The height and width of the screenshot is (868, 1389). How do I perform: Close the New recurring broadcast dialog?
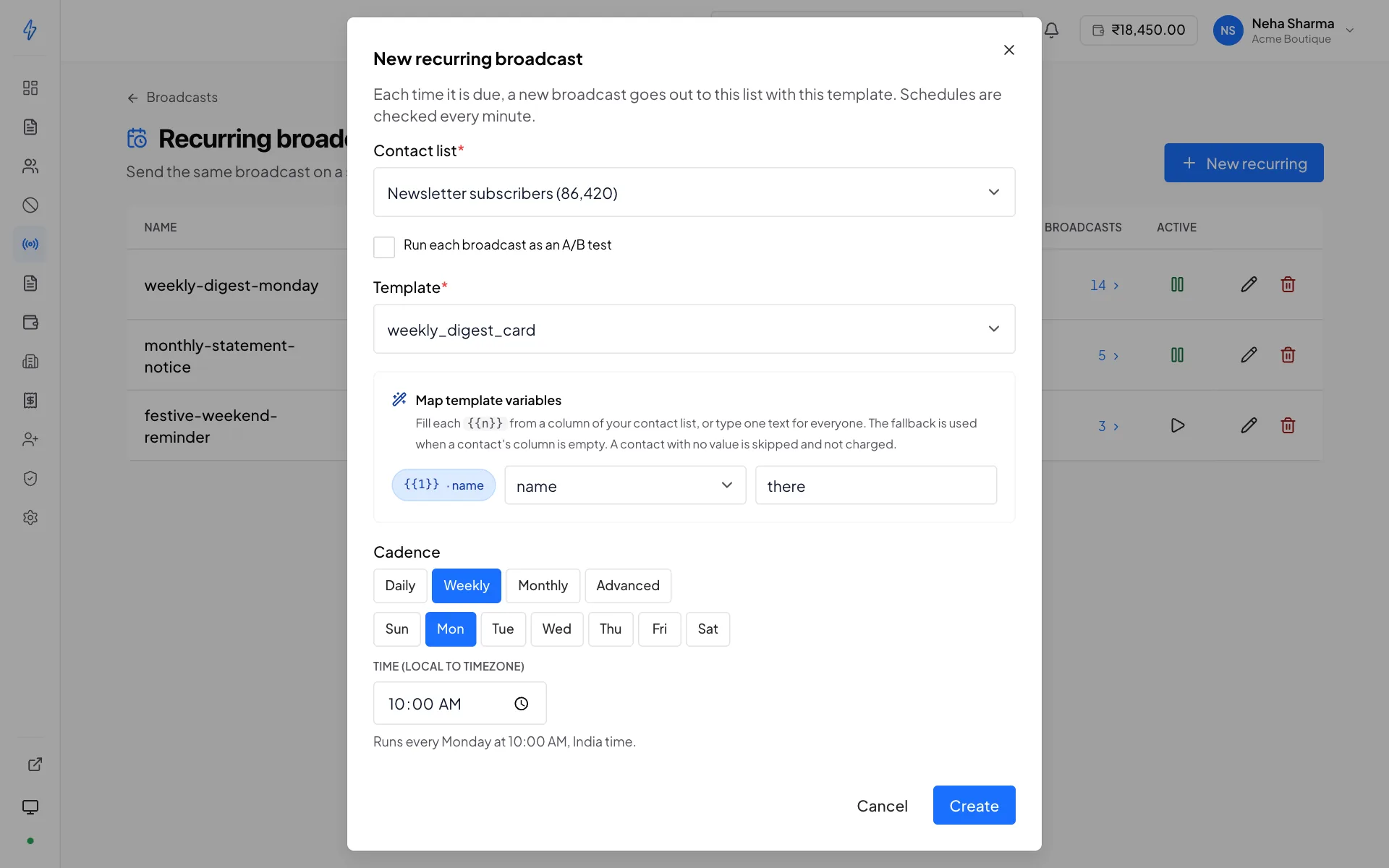[1009, 50]
